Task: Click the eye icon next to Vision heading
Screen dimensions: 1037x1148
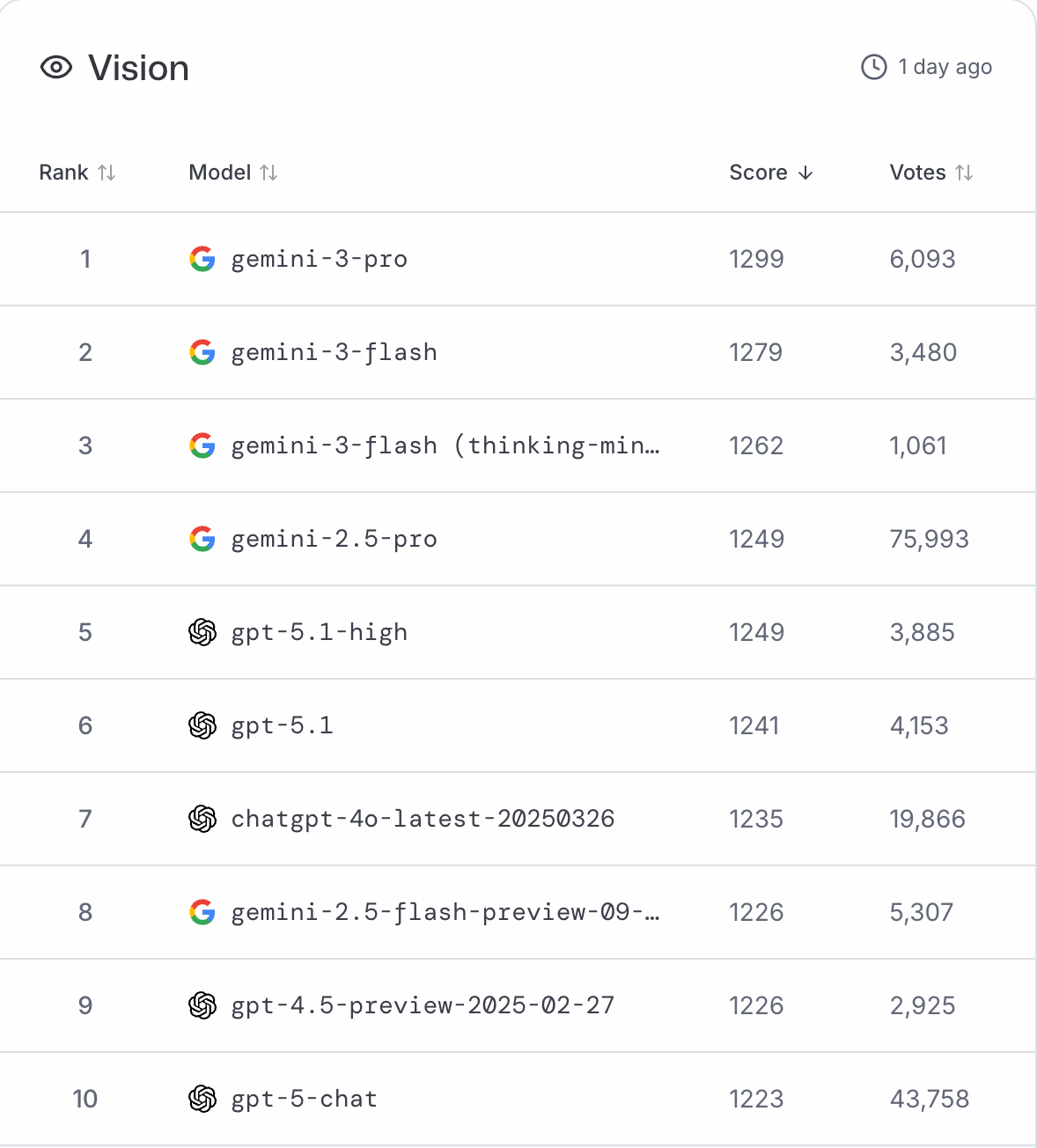Action: [x=55, y=67]
